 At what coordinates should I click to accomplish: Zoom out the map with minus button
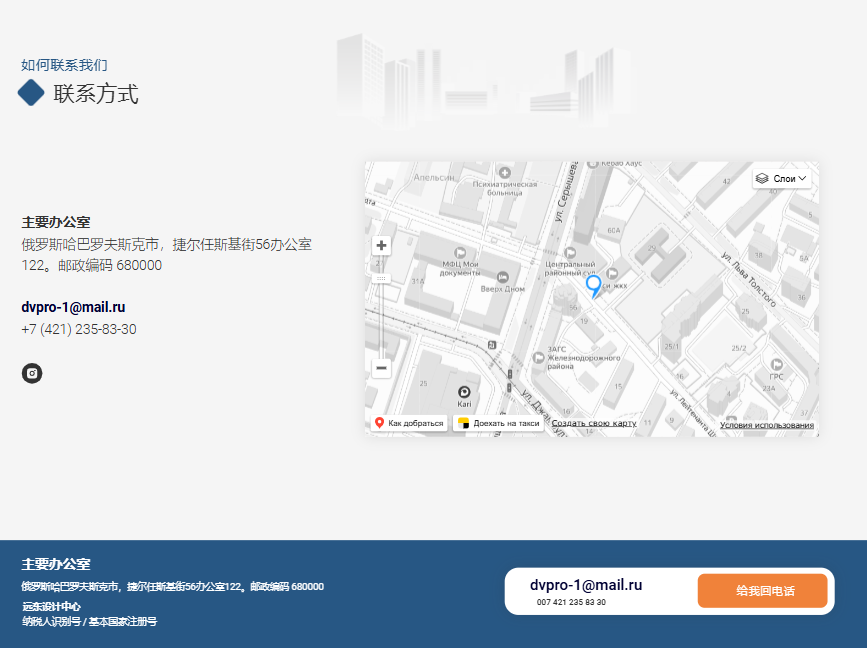coord(381,368)
